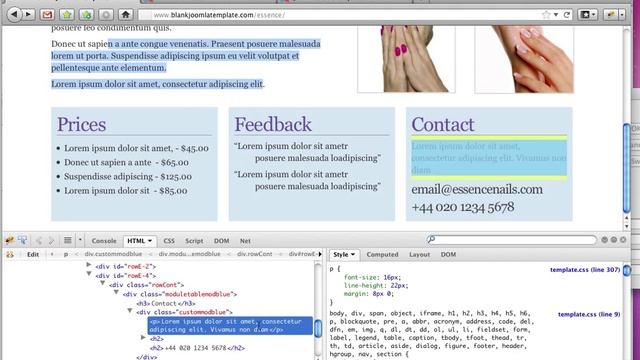Image resolution: width=640 pixels, height=360 pixels.
Task: Select the h3 Contact node in HTML tree
Action: pyautogui.click(x=166, y=303)
